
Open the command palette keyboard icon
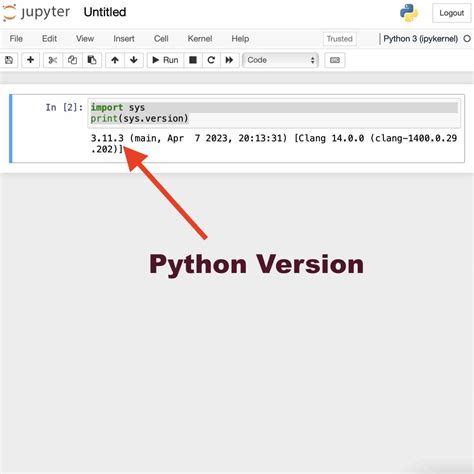[x=335, y=60]
